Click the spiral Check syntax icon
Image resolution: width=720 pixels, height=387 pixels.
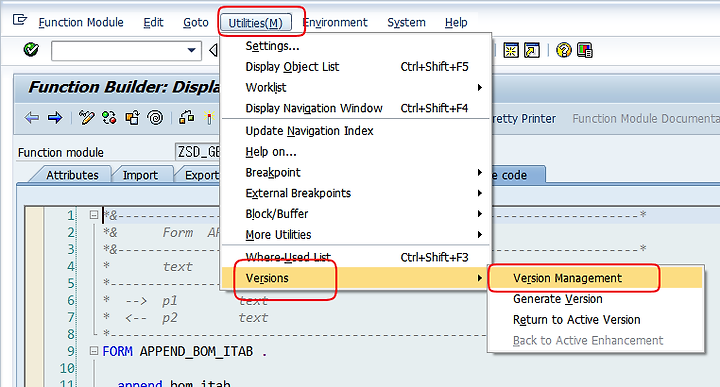pos(156,118)
